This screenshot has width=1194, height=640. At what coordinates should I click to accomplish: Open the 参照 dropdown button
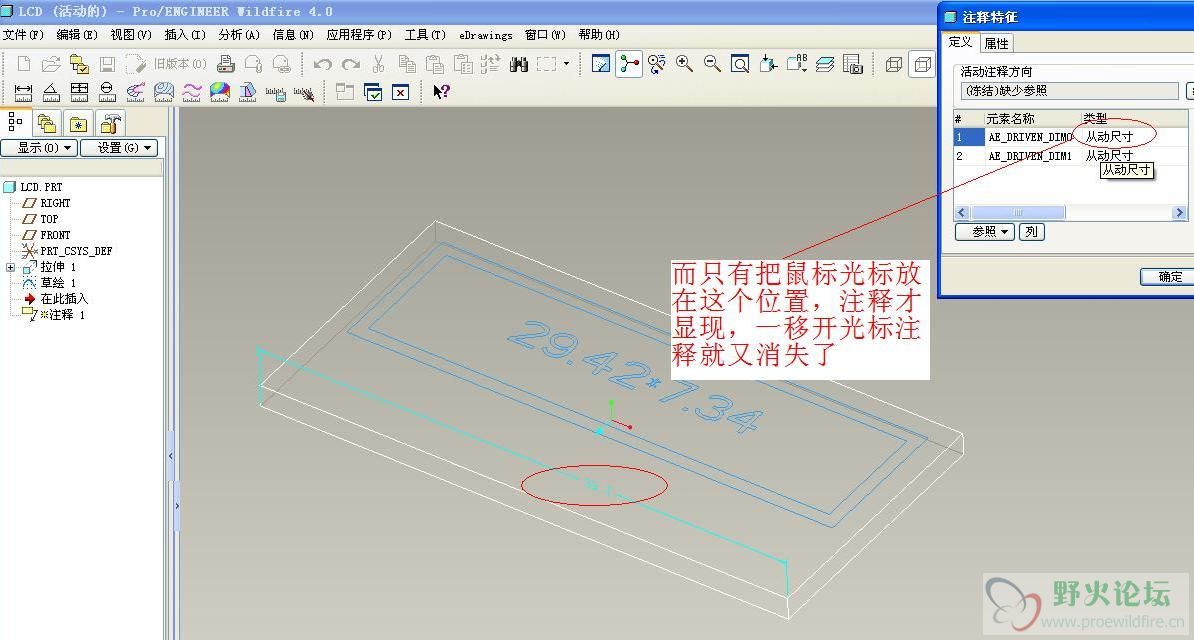click(x=985, y=232)
